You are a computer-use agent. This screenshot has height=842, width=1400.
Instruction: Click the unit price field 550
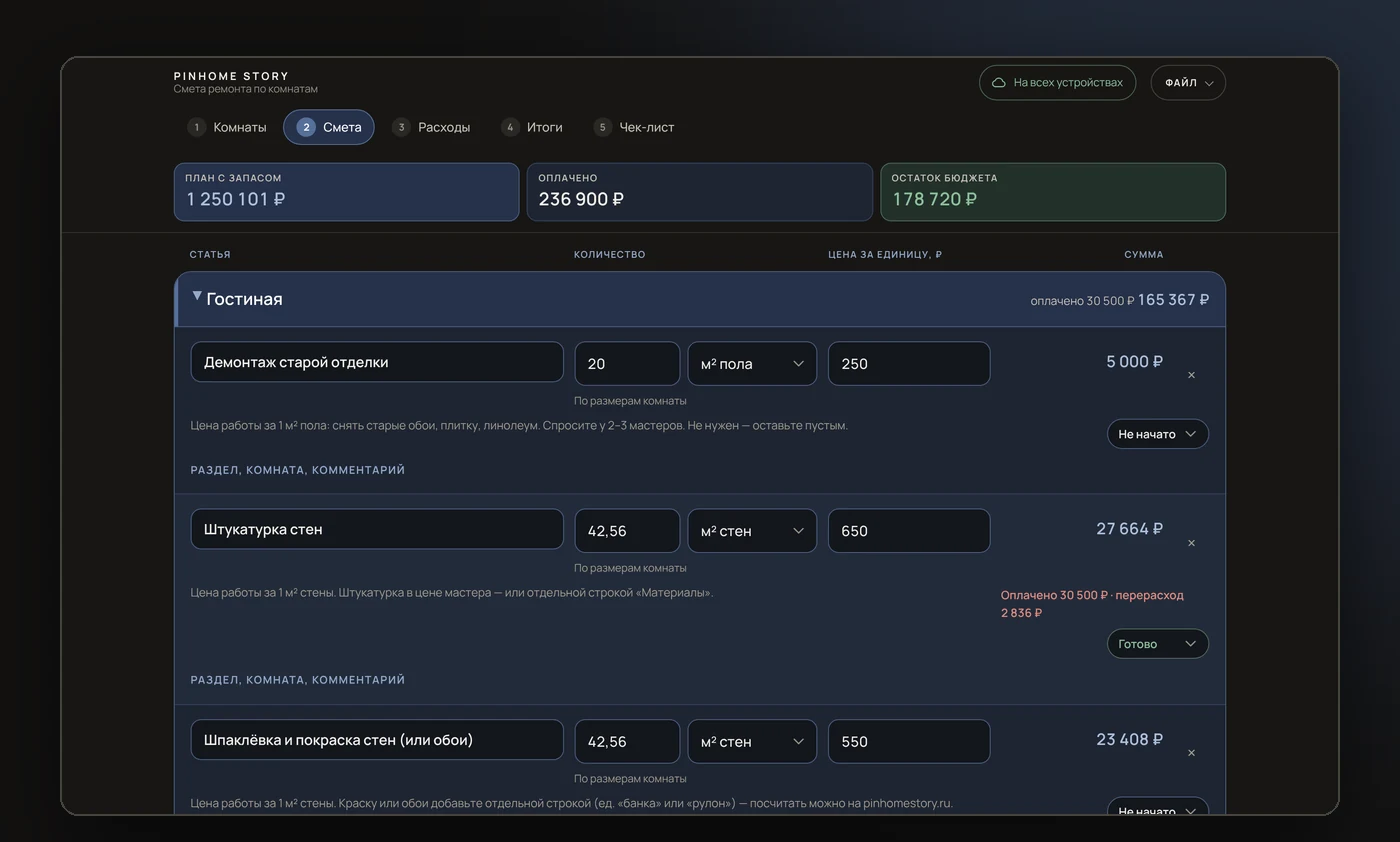click(909, 742)
